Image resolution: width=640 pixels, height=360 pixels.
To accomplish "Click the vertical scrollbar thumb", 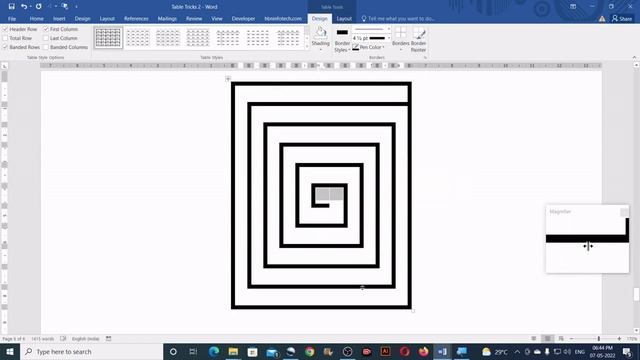I will click(x=636, y=294).
